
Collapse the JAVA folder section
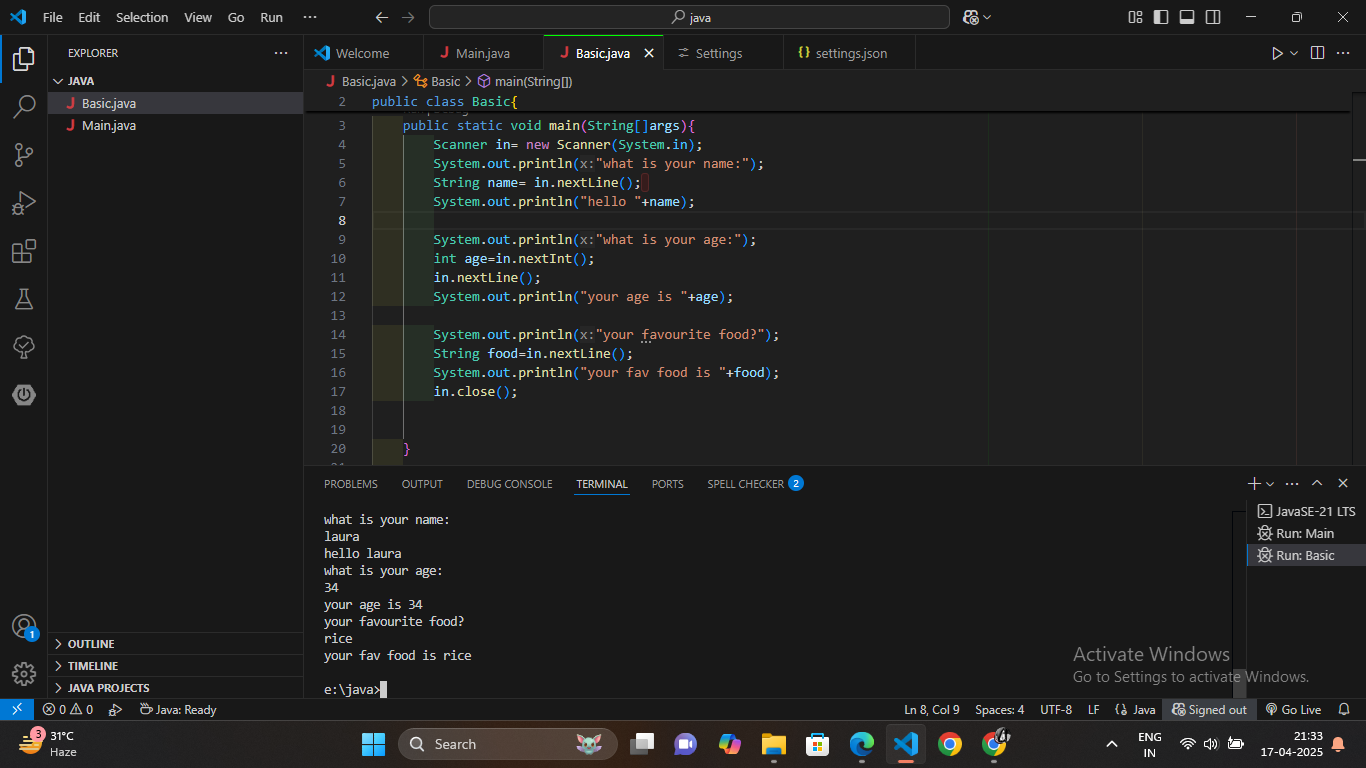pyautogui.click(x=175, y=81)
